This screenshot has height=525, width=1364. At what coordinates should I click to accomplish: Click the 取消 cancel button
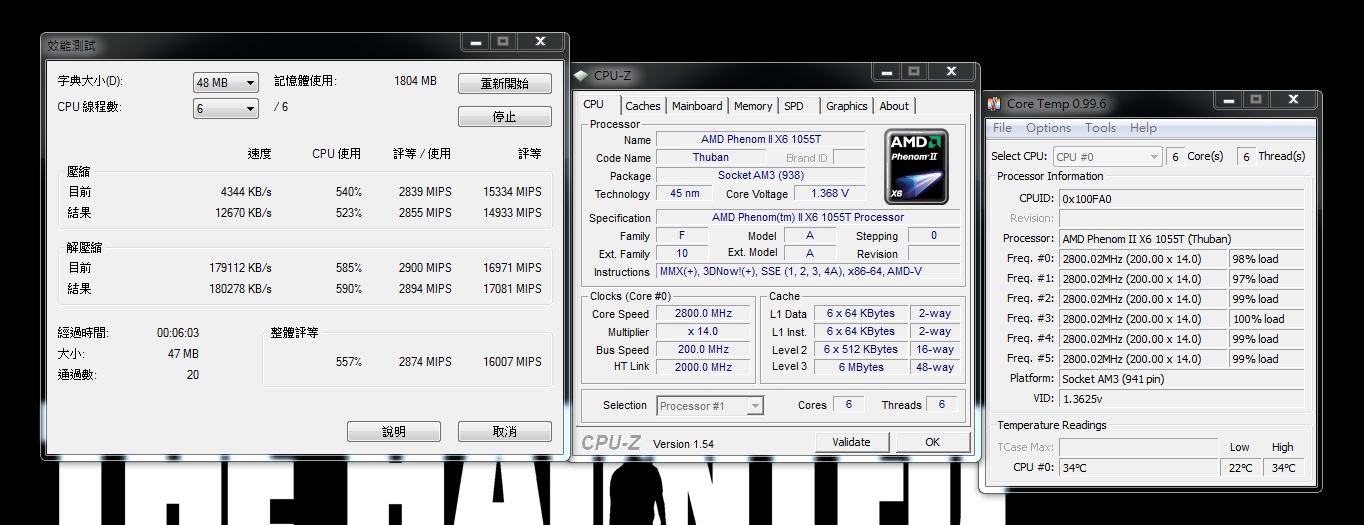pos(505,432)
